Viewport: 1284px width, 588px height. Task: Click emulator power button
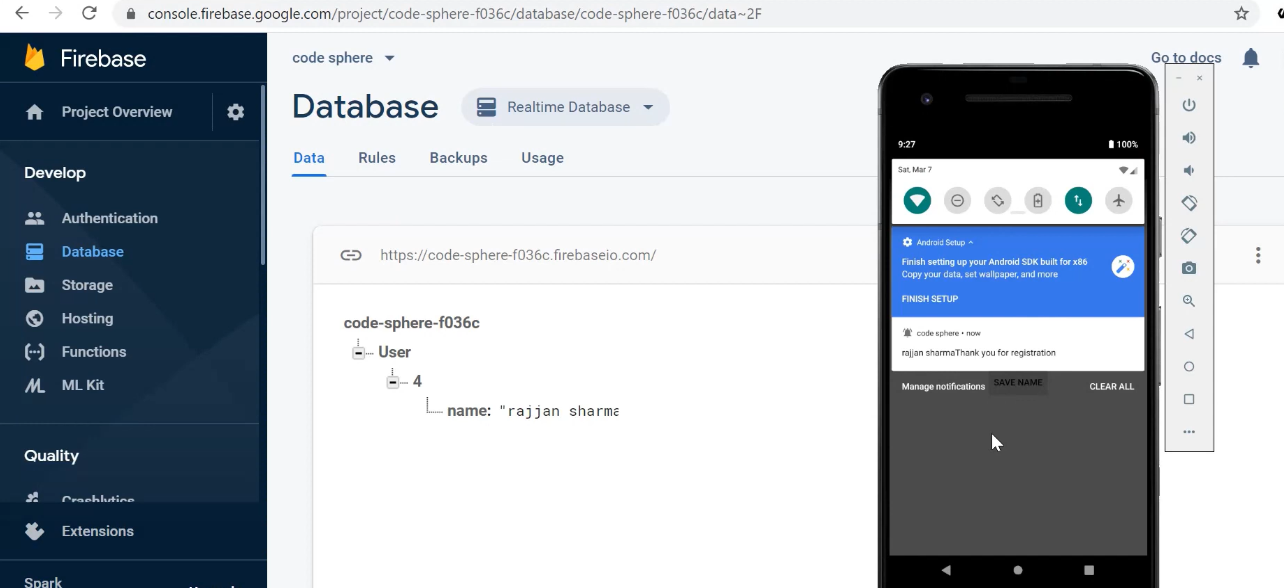point(1189,105)
